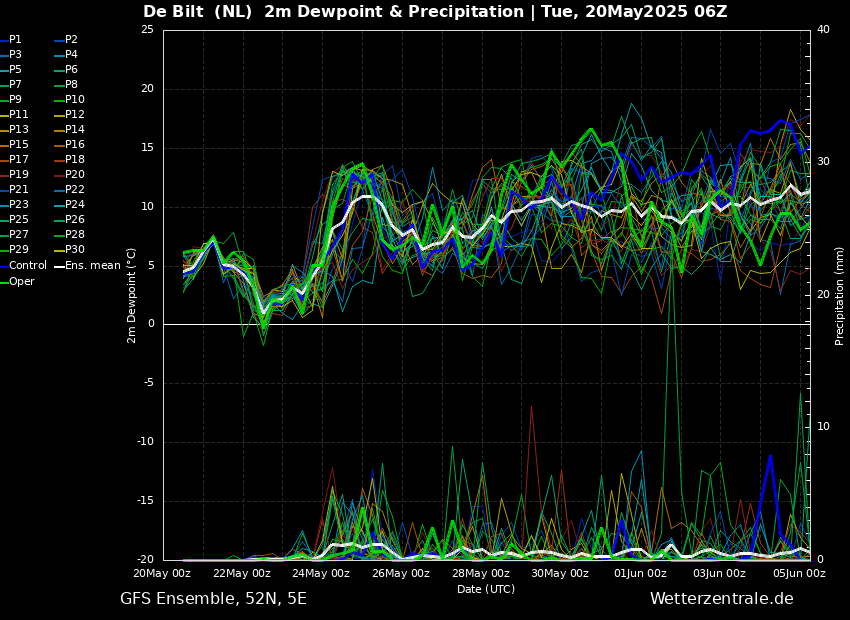Pick the P6 legend entry
Image resolution: width=850 pixels, height=620 pixels.
tap(67, 69)
